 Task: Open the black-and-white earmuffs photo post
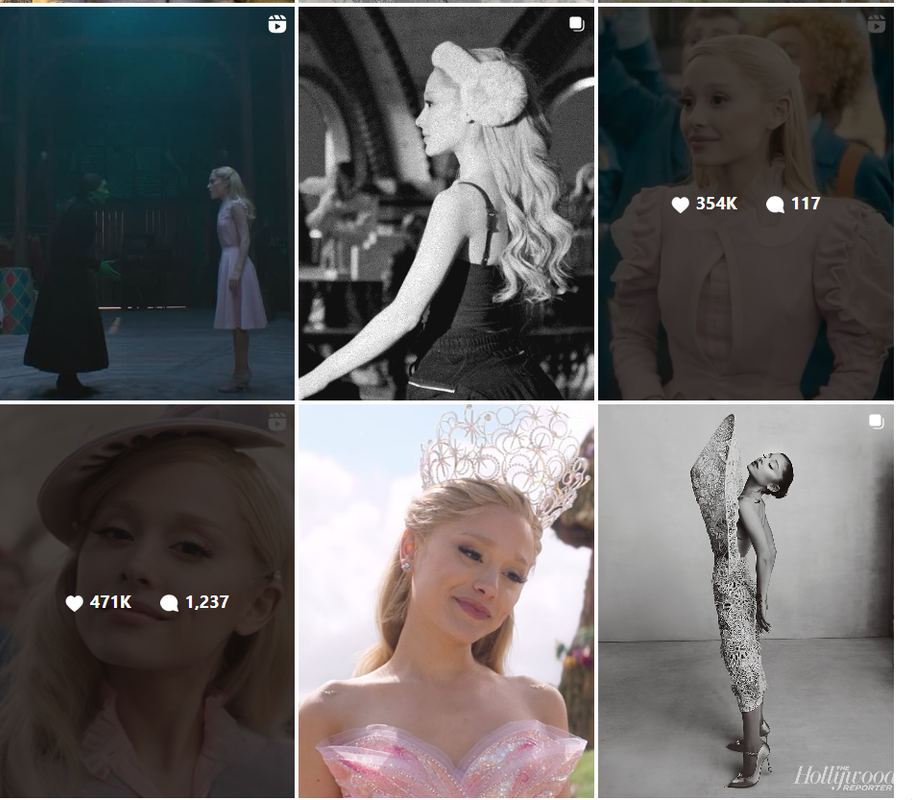[x=446, y=204]
